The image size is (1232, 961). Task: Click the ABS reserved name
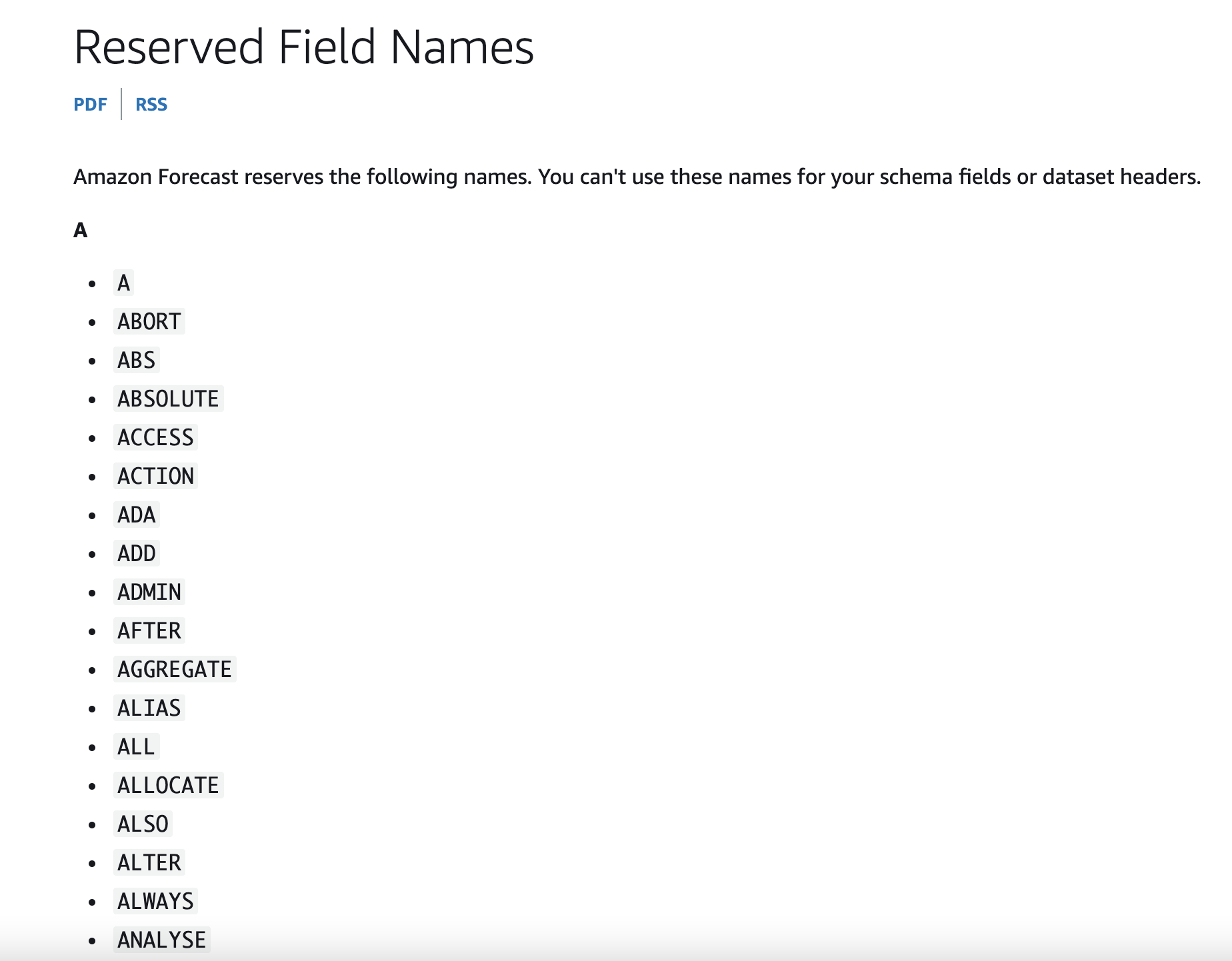[136, 361]
